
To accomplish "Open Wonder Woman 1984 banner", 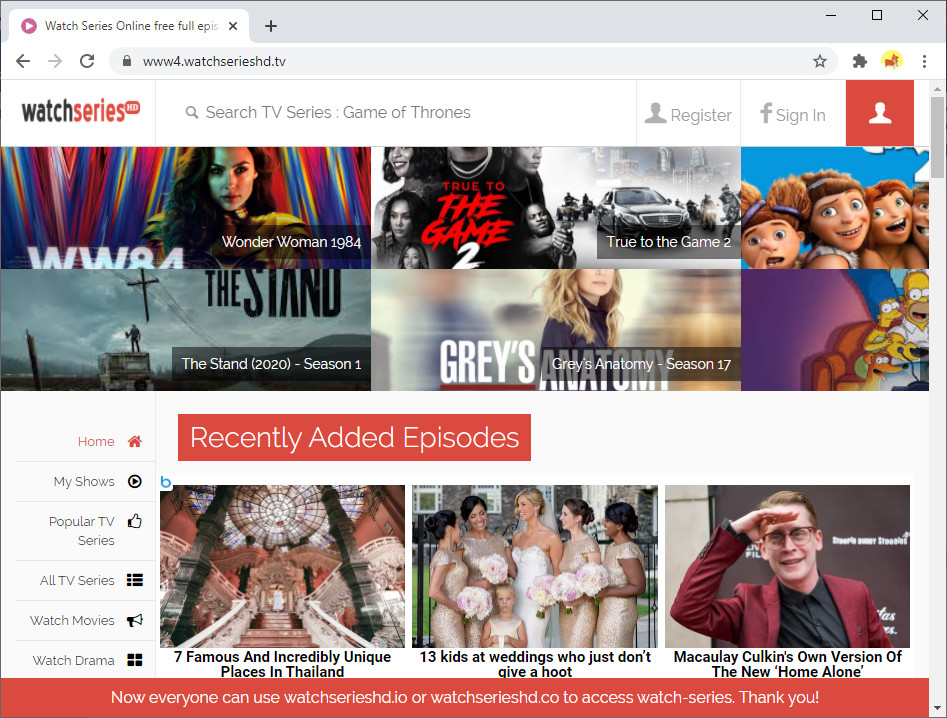I will (x=185, y=208).
